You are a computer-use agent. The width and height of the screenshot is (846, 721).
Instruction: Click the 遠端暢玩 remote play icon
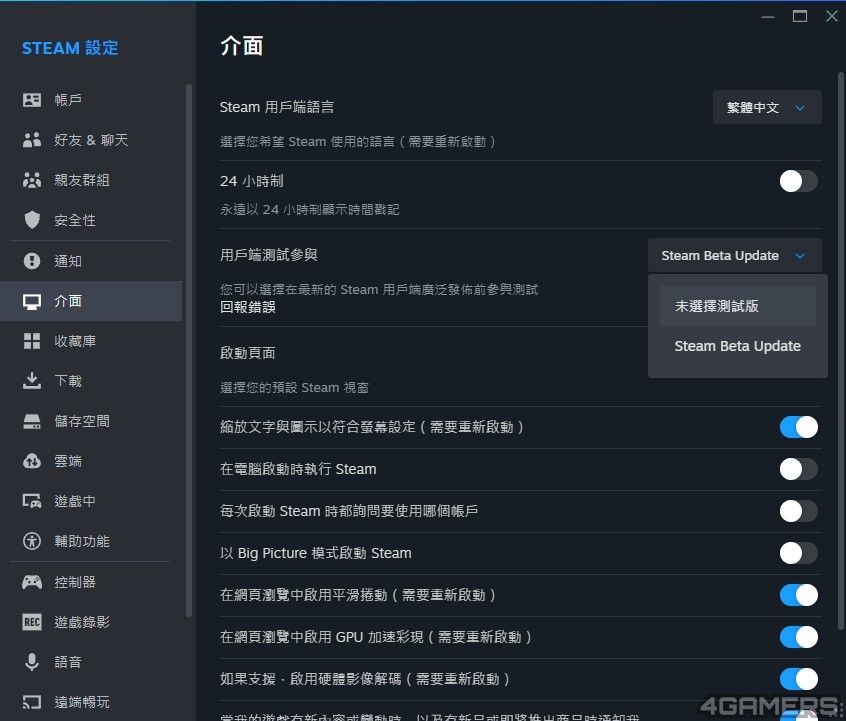pos(32,702)
